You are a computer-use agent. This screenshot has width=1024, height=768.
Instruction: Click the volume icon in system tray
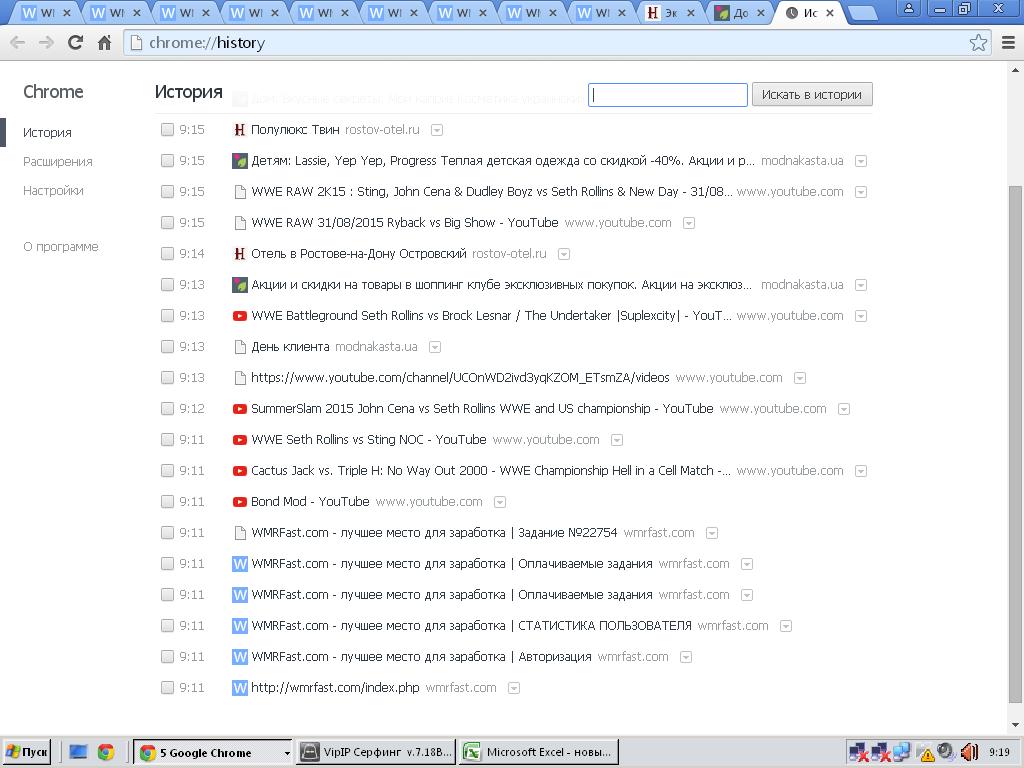(969, 752)
